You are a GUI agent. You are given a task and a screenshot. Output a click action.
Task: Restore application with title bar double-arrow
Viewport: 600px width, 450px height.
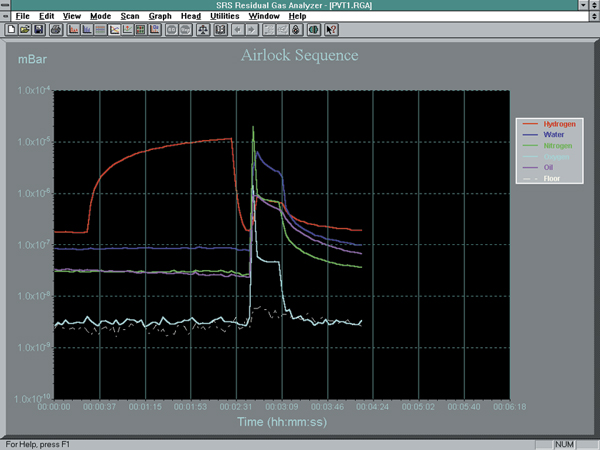594,5
